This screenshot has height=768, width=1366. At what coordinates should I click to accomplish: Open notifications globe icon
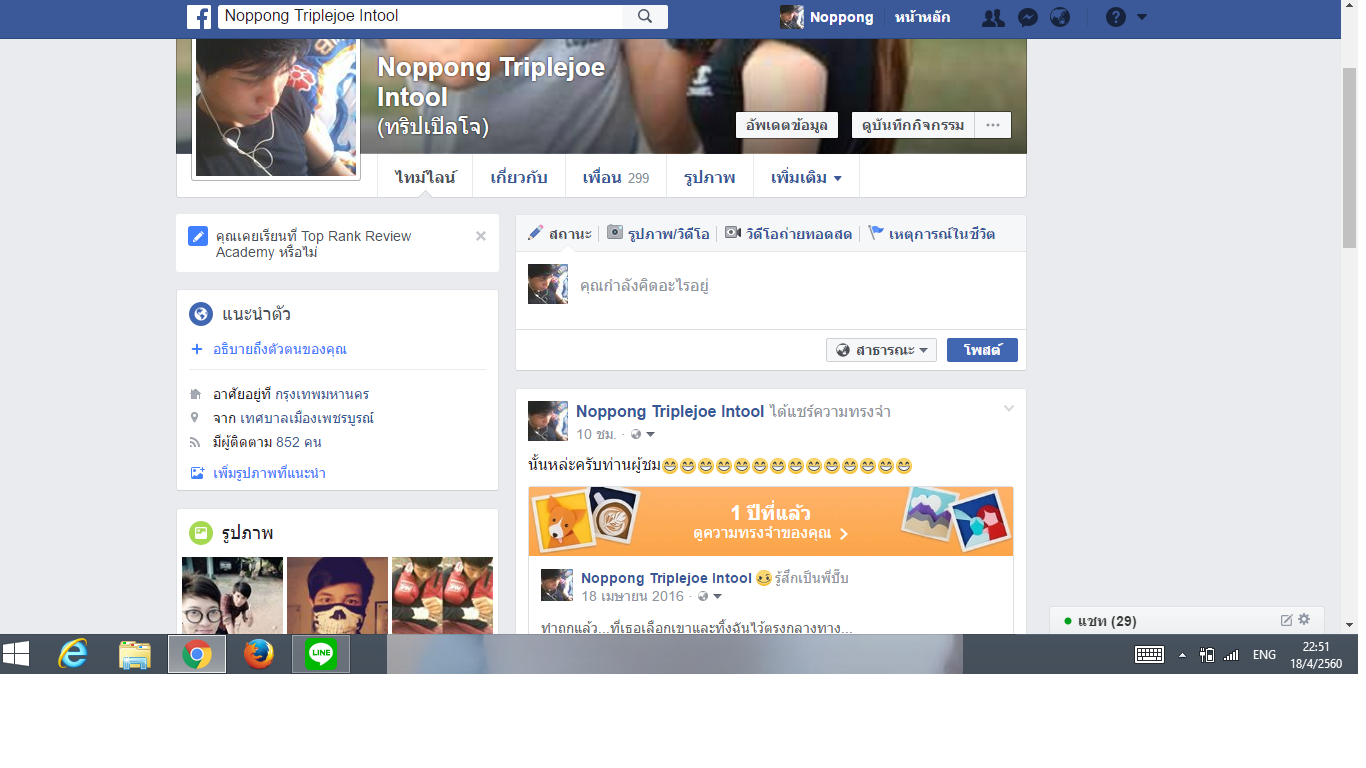click(x=1060, y=17)
